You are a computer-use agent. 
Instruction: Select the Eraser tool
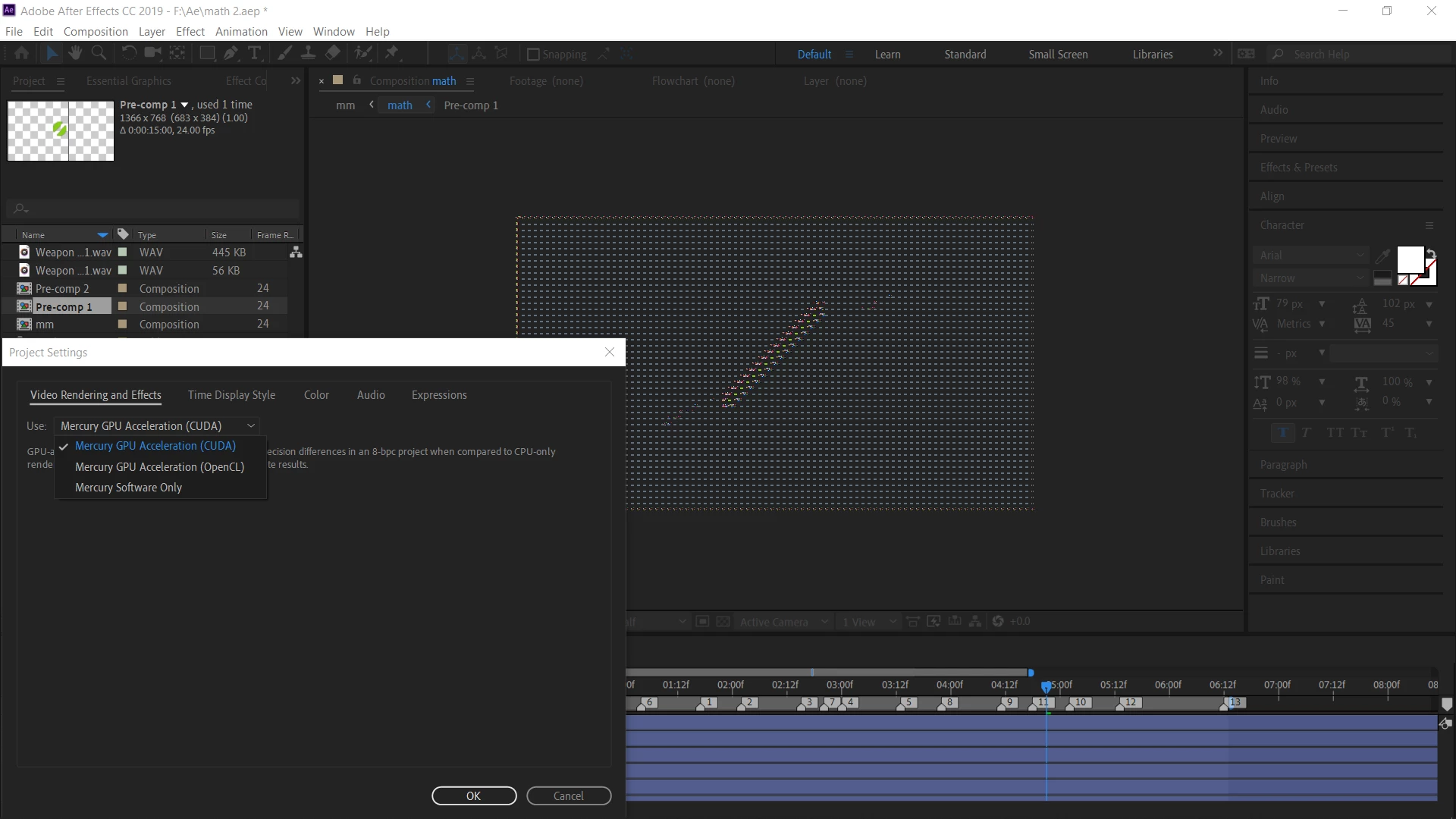click(x=333, y=53)
